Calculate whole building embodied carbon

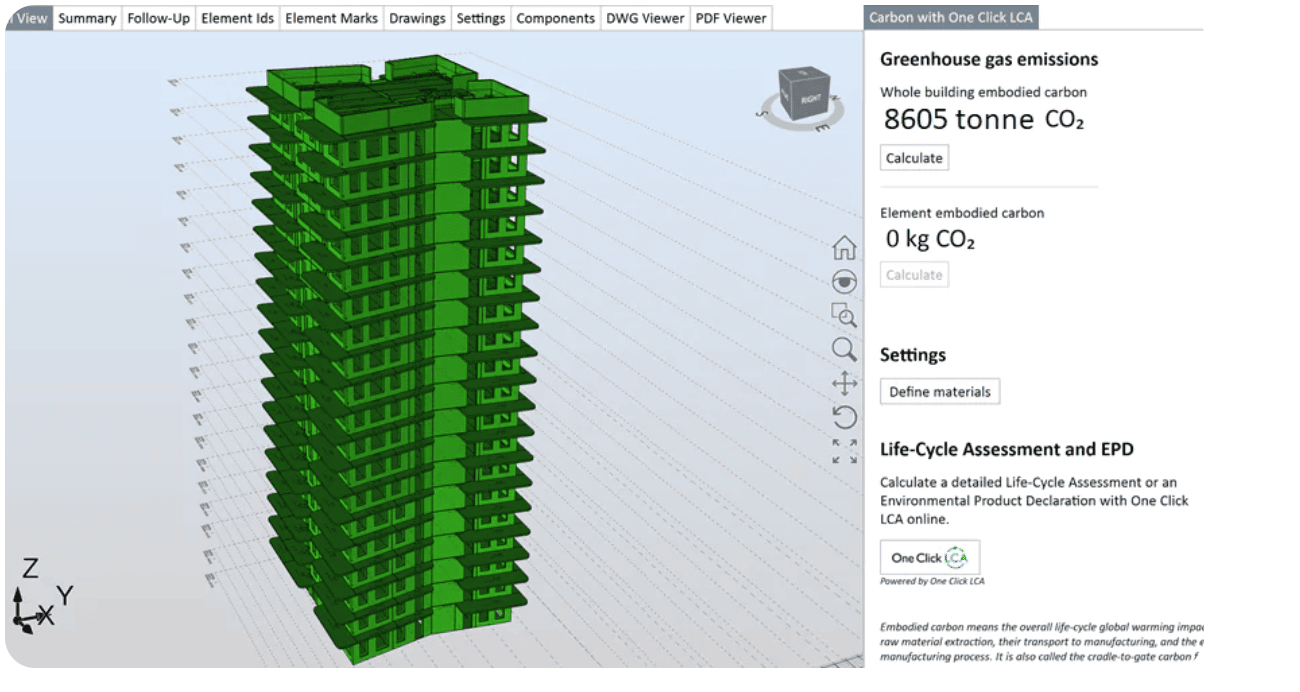point(914,158)
